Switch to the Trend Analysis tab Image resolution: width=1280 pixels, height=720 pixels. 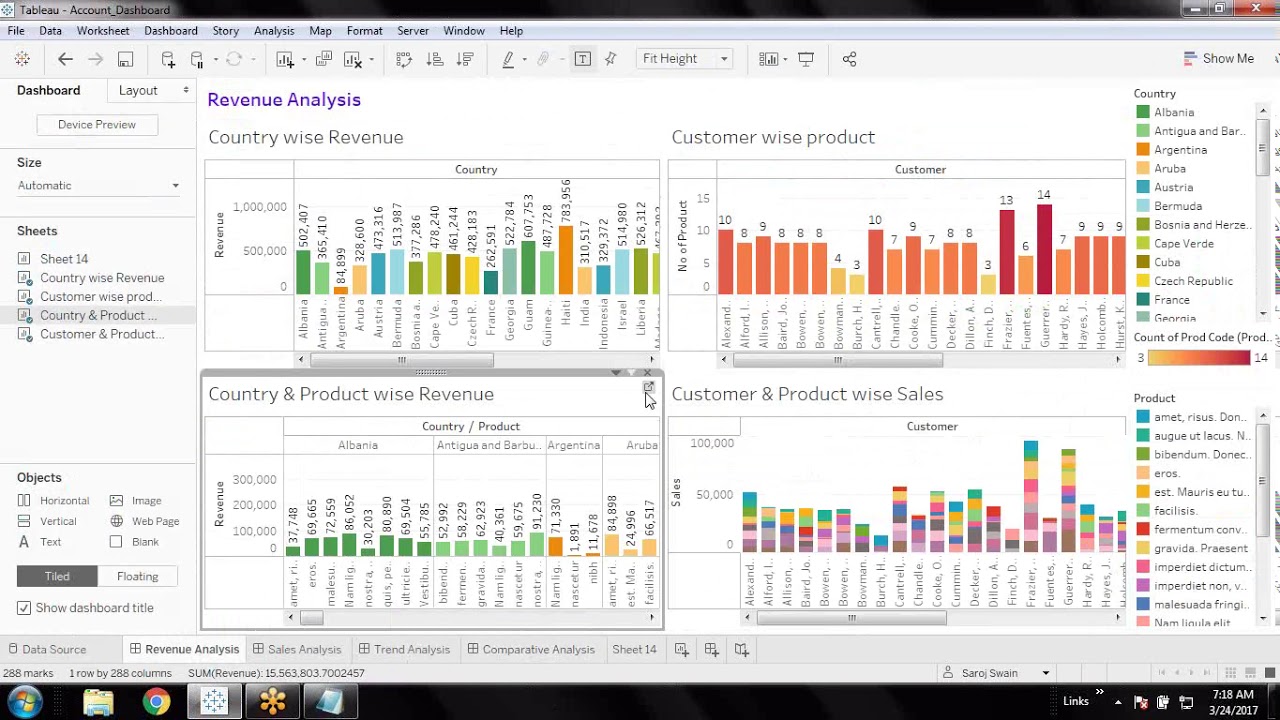coord(404,649)
